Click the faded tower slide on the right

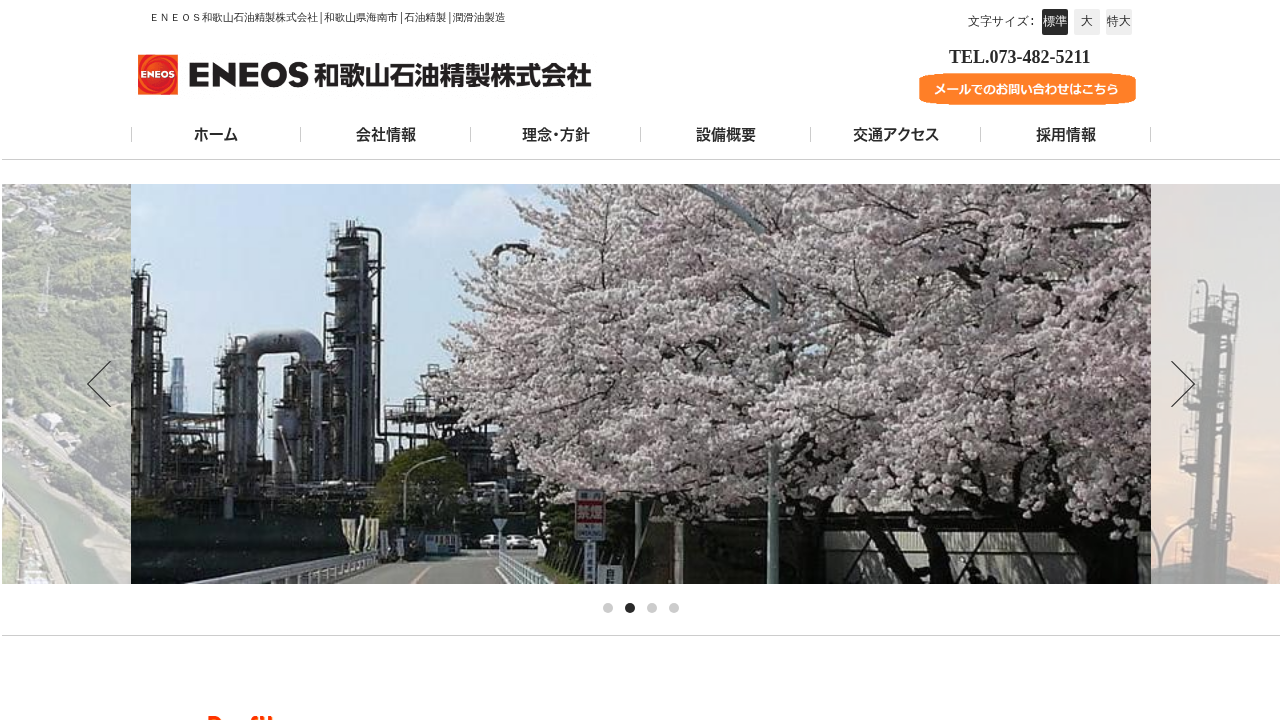click(x=1215, y=384)
